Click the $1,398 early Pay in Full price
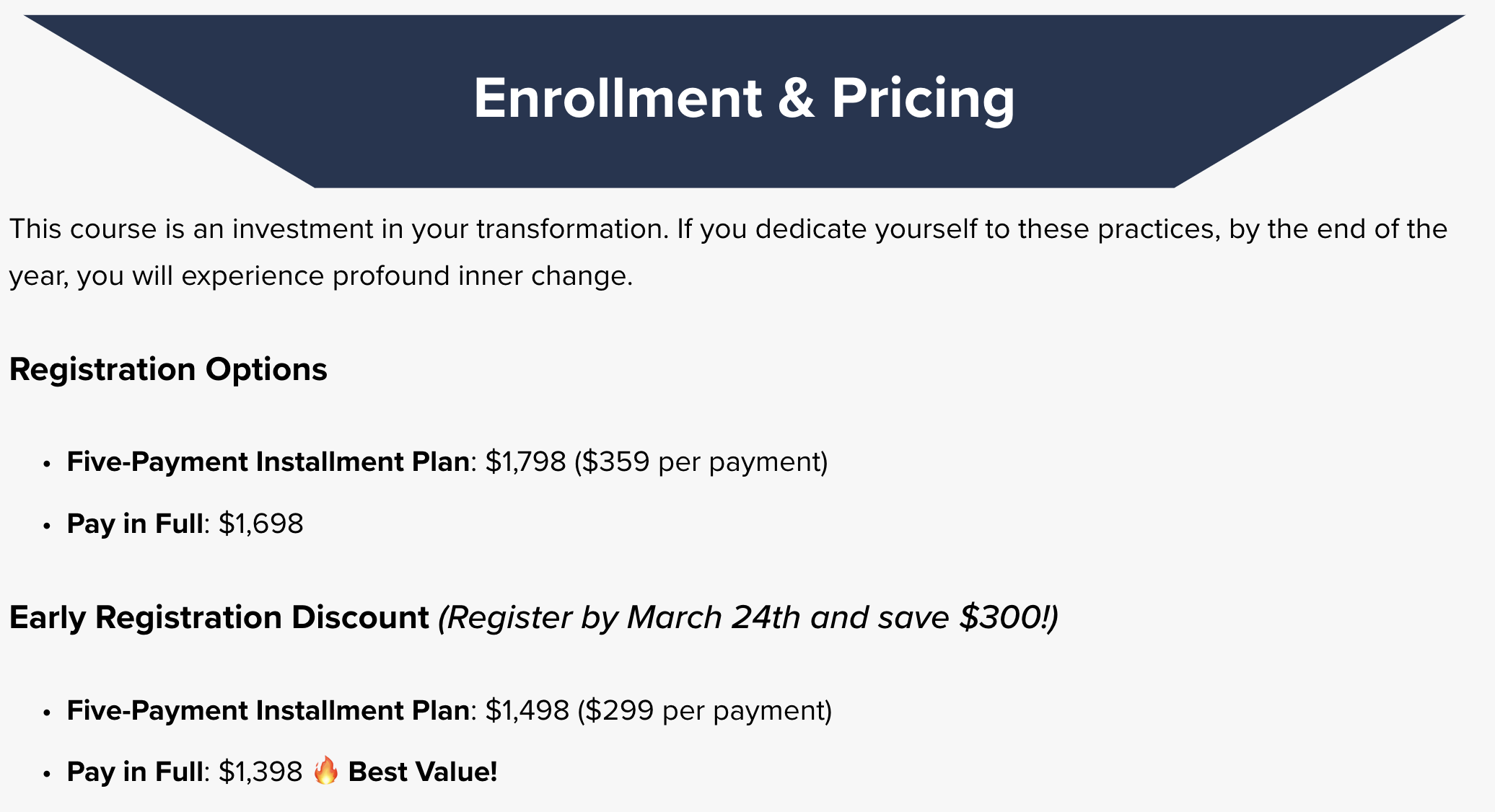The image size is (1495, 812). (260, 772)
